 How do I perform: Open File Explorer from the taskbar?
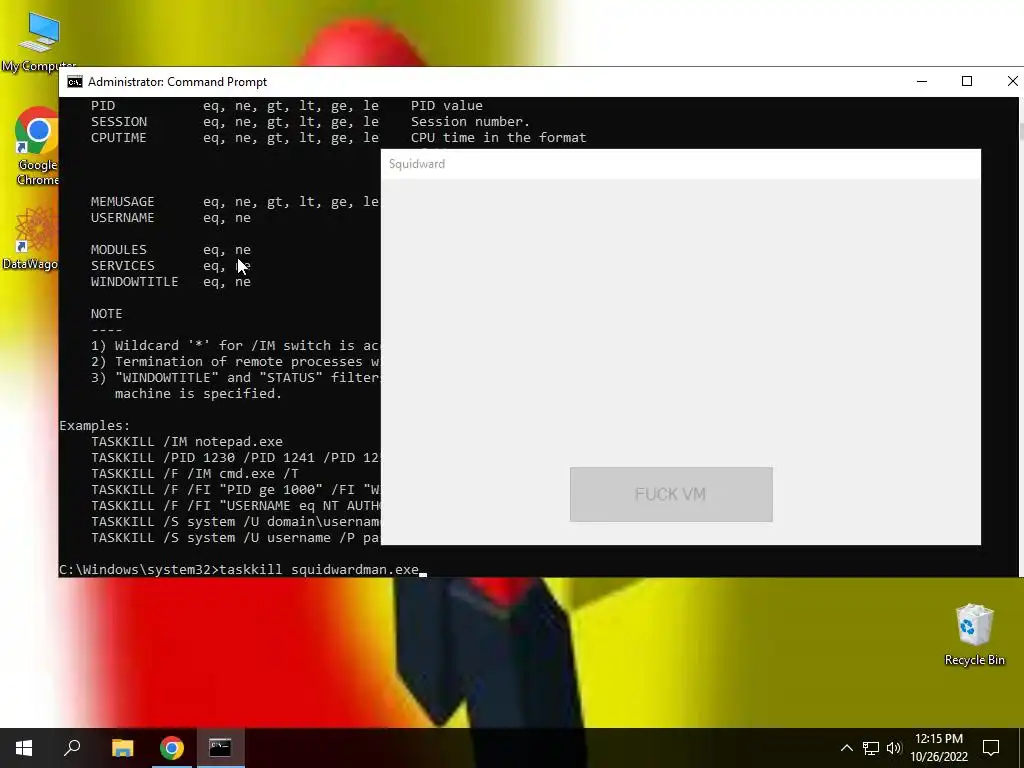pyautogui.click(x=122, y=748)
